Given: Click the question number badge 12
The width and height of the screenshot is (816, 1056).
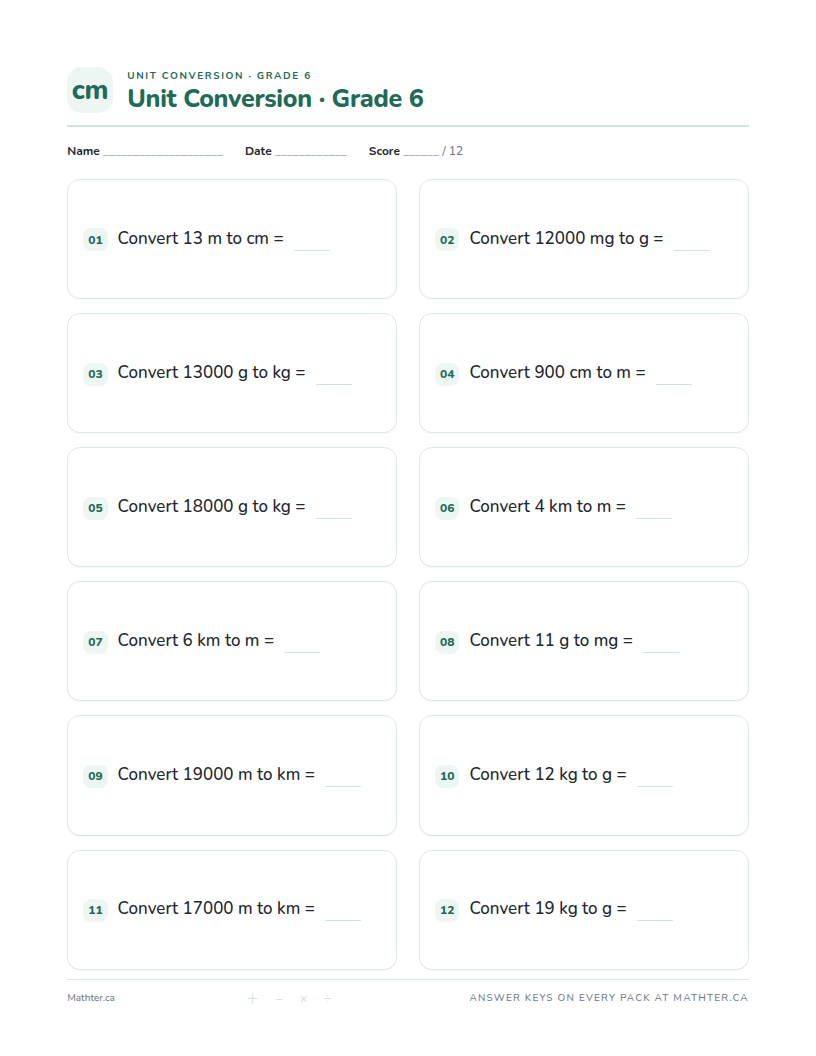Looking at the screenshot, I should point(448,910).
